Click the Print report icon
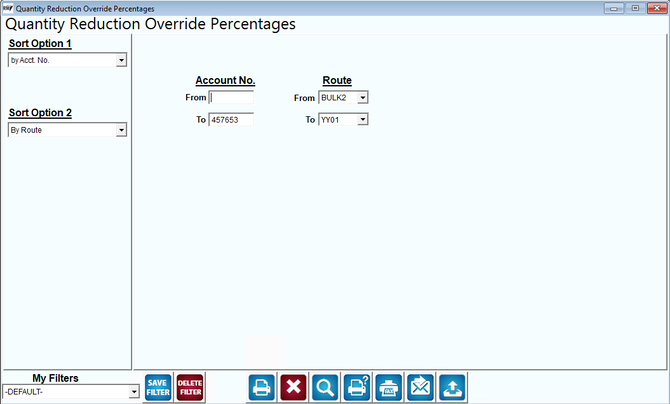 click(x=262, y=388)
